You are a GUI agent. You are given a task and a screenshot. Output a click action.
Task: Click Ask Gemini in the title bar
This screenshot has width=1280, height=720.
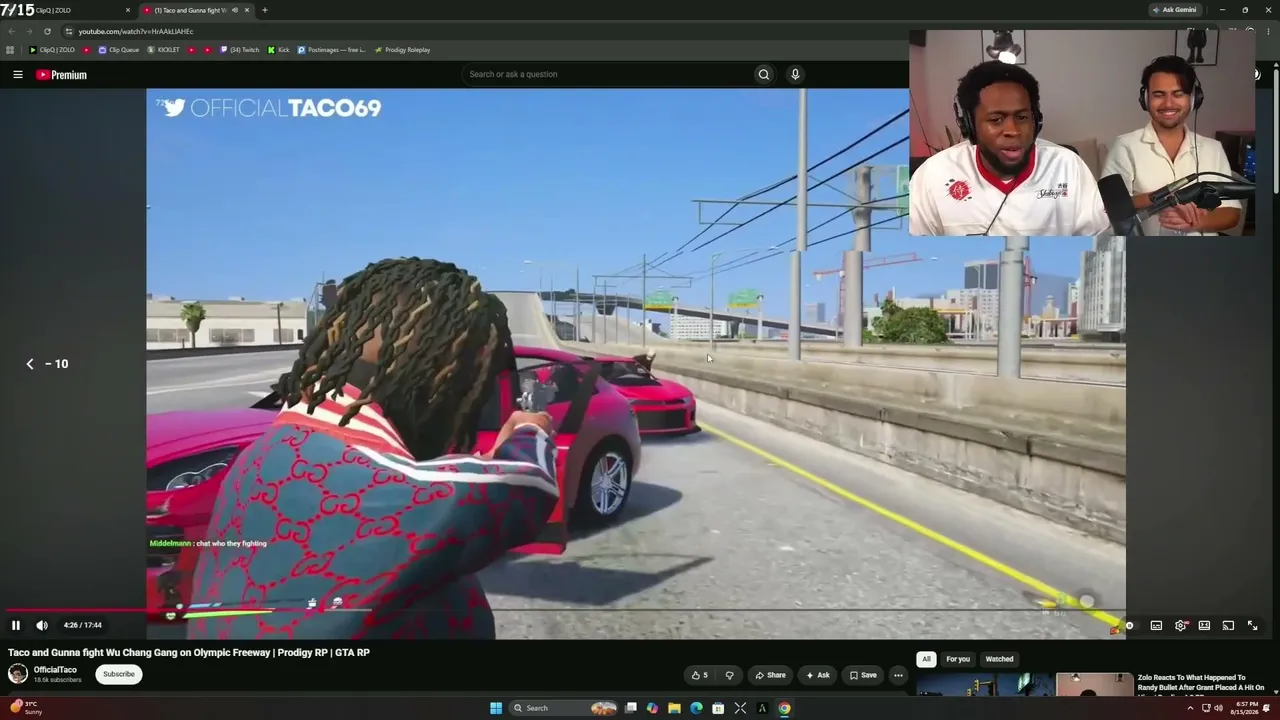pyautogui.click(x=1174, y=10)
